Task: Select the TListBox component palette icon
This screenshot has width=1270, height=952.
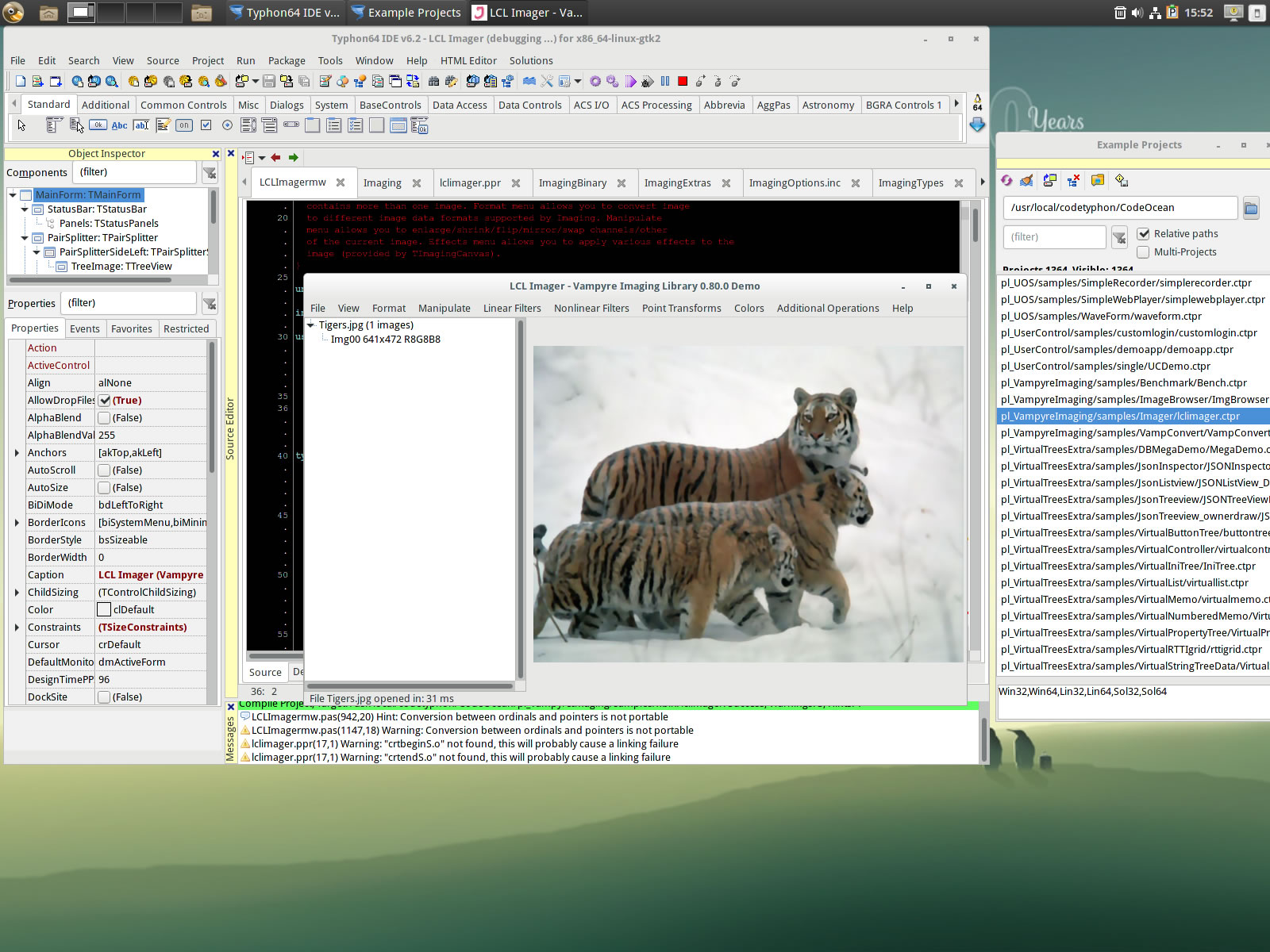Action: click(x=248, y=125)
